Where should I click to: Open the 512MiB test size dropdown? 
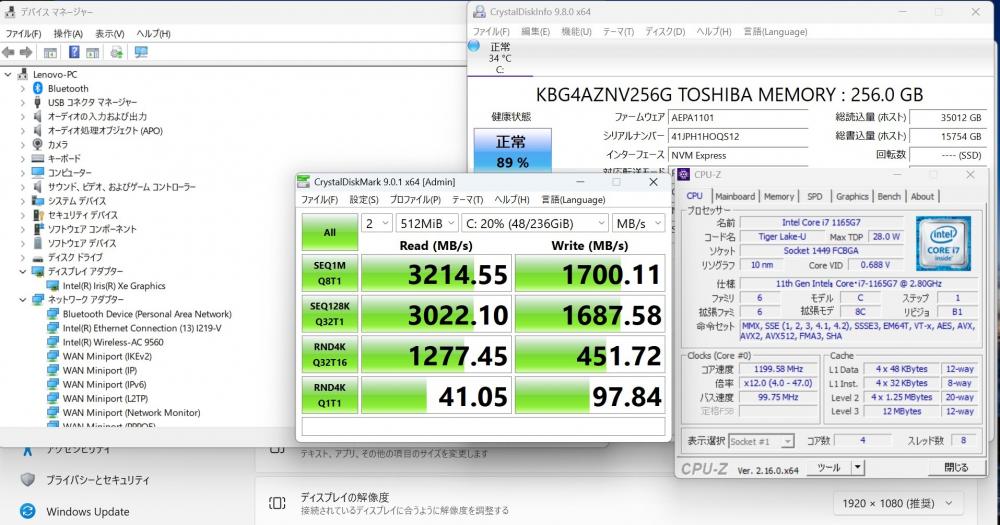tap(427, 223)
